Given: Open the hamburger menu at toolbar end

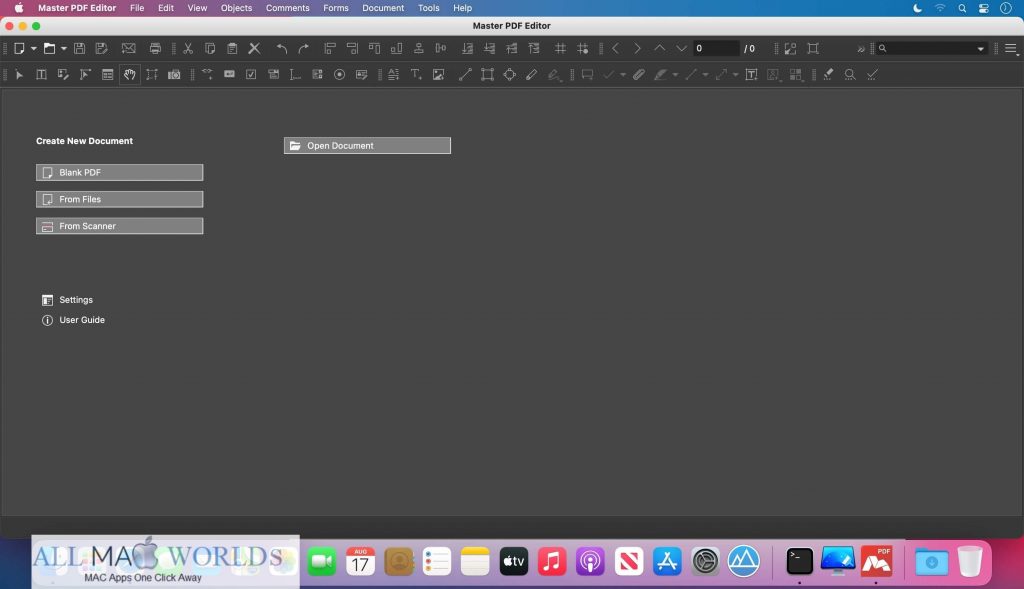Looking at the screenshot, I should pyautogui.click(x=1010, y=48).
